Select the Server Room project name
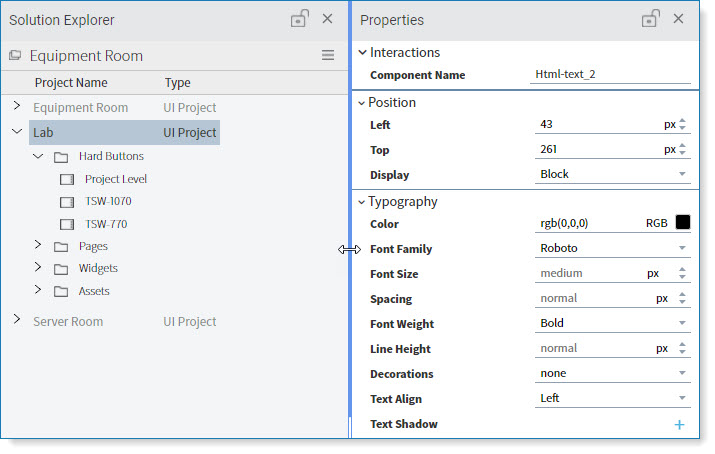Viewport: 715px width, 454px height. [x=68, y=321]
